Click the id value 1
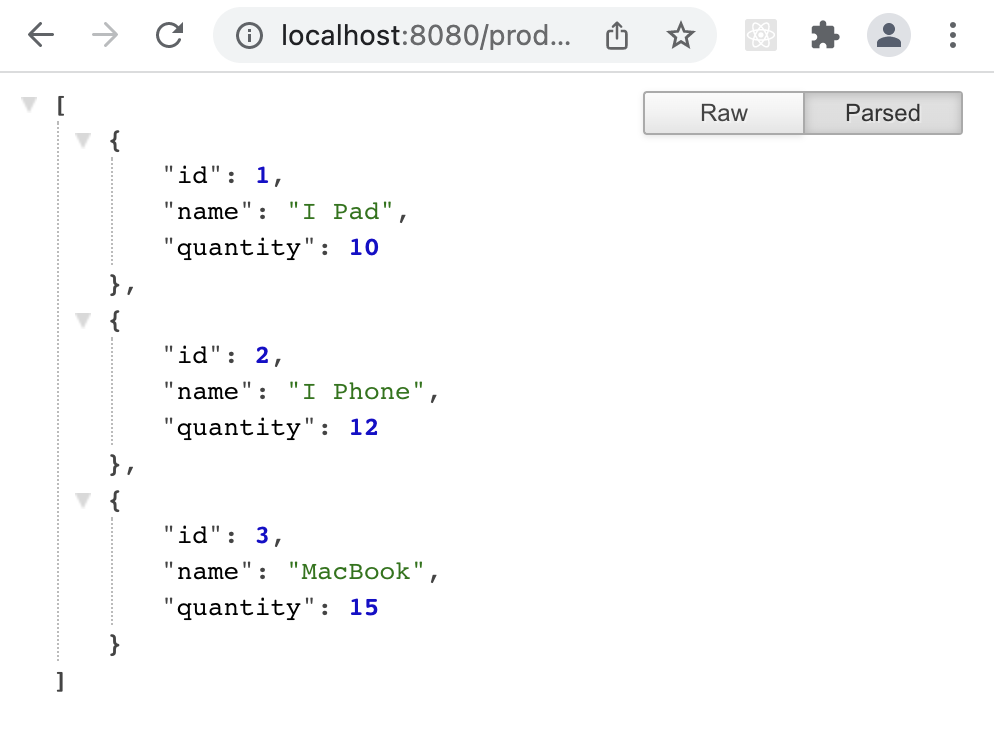Viewport: 994px width, 734px height. click(262, 175)
